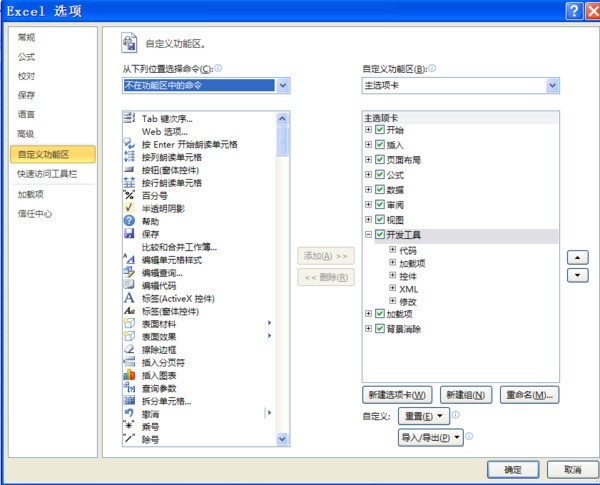Image resolution: width=600 pixels, height=485 pixels.
Task: Click info icon beside 从下列位置选择命令
Action: 218,68
